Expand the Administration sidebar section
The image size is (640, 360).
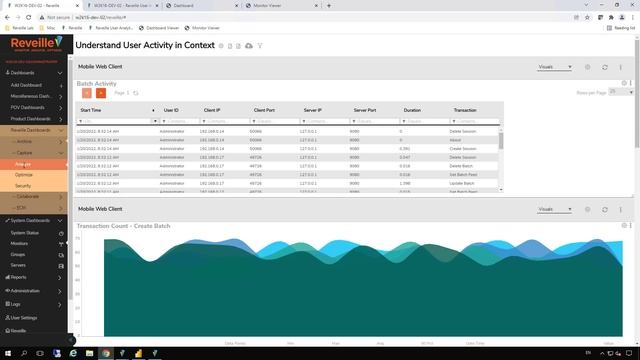point(60,291)
